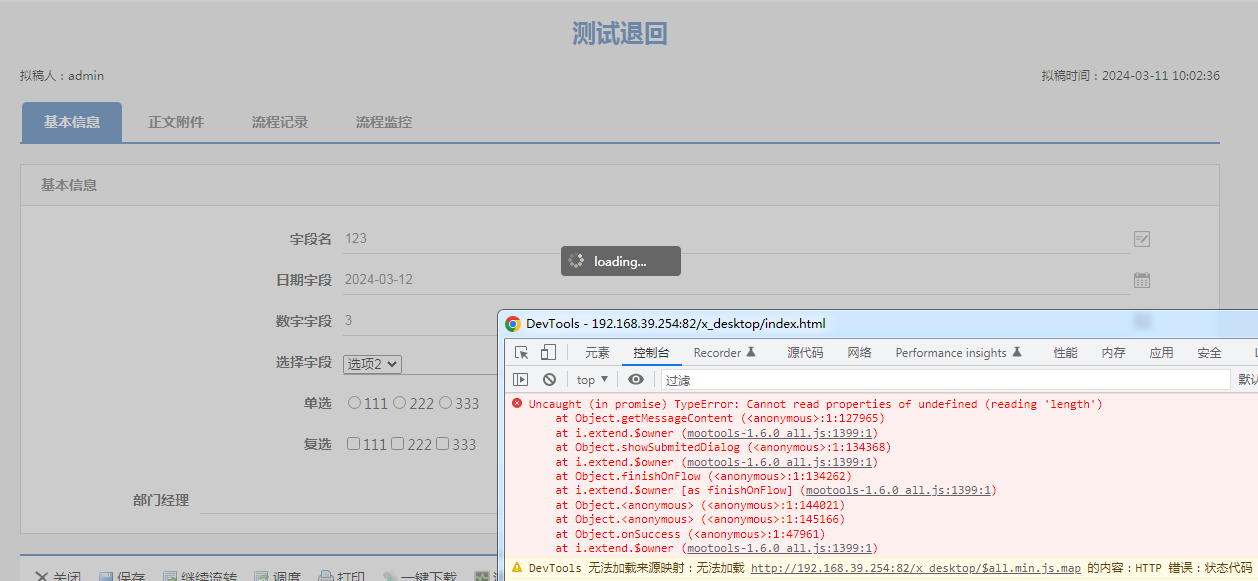The width and height of the screenshot is (1258, 581).
Task: Click the Object.showSubmitedDialog stack line
Action: (723, 447)
